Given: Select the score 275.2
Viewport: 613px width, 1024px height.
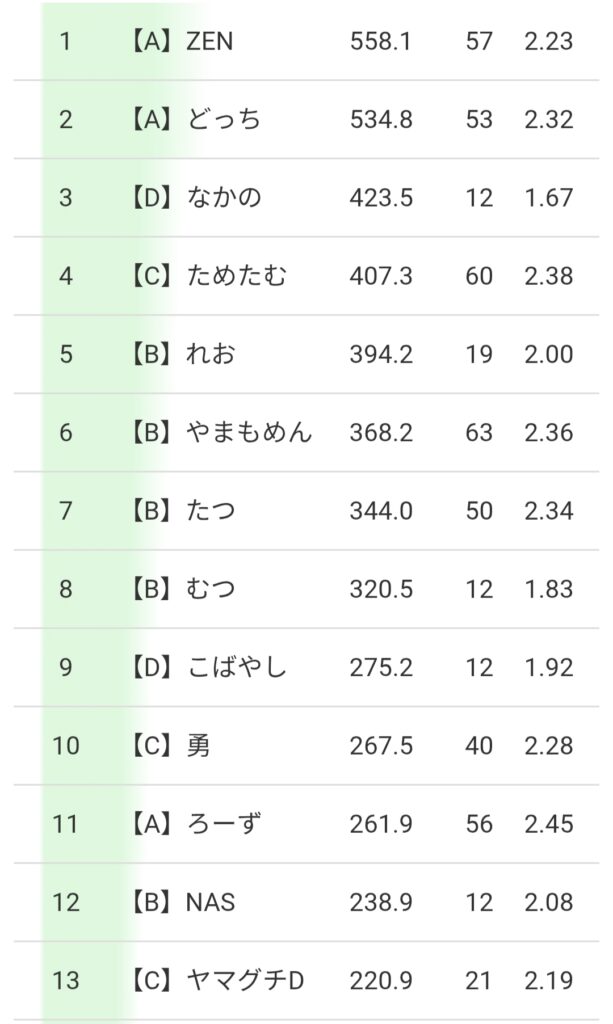Looking at the screenshot, I should (381, 667).
